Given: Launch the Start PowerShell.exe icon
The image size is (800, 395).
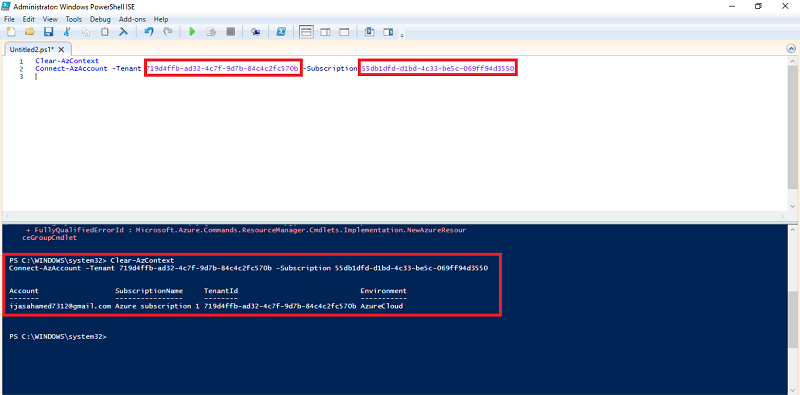Looking at the screenshot, I should pyautogui.click(x=281, y=32).
